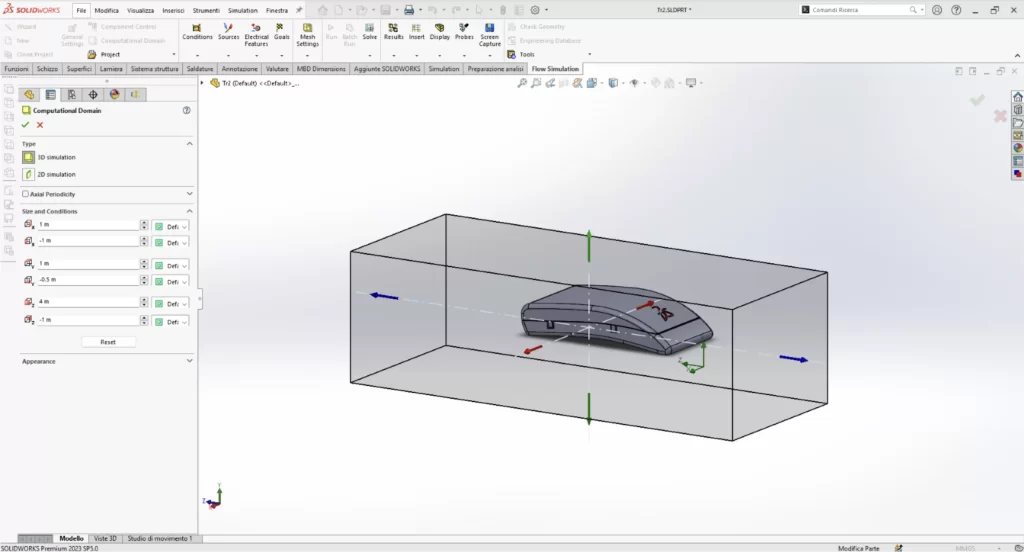The width and height of the screenshot is (1024, 552).
Task: Open the Appearances color wheel task pane
Action: [x=1018, y=148]
